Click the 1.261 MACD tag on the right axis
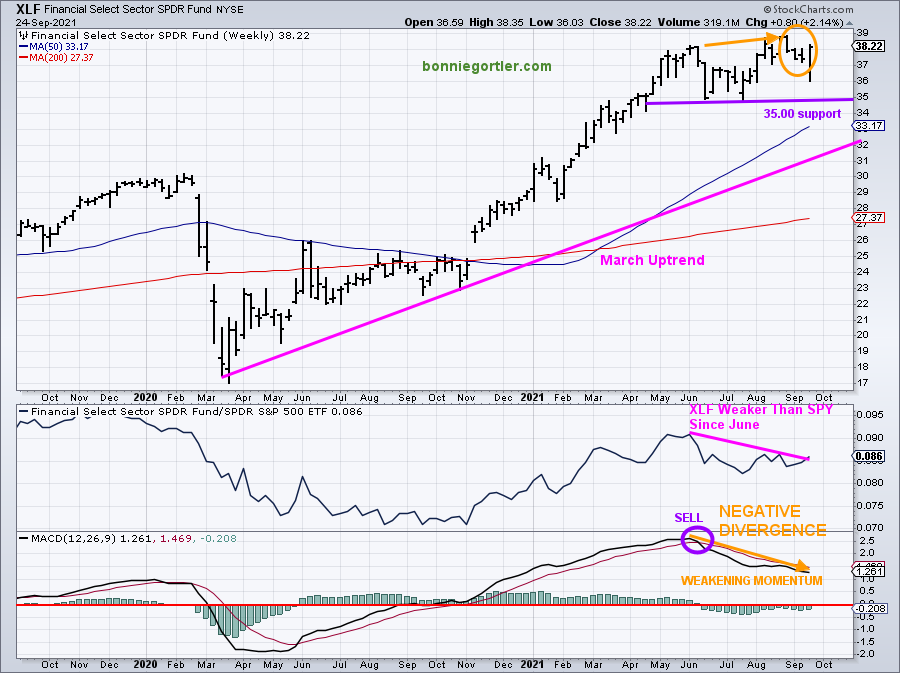 click(869, 571)
